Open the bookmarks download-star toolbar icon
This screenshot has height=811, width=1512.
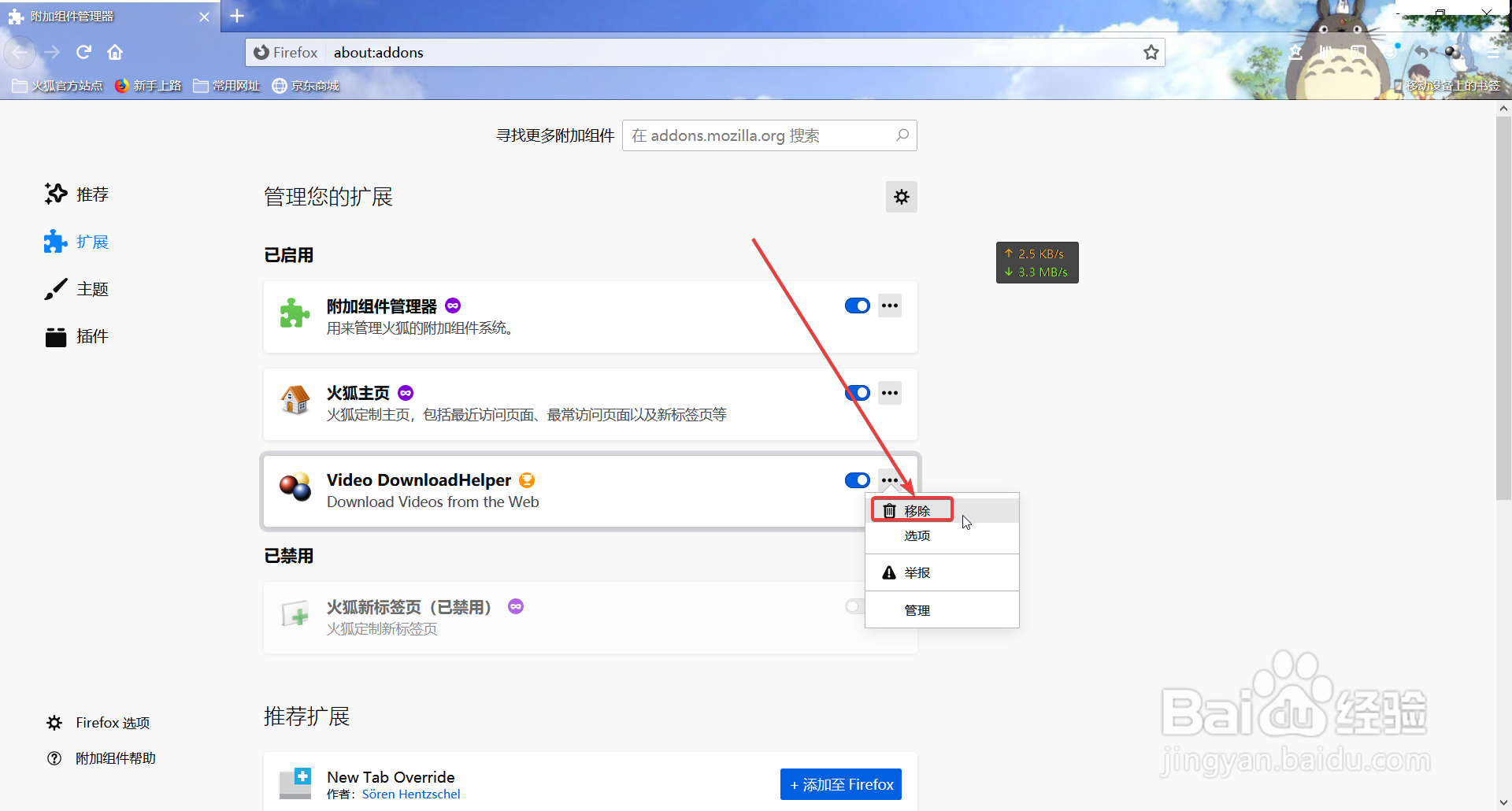point(1295,52)
